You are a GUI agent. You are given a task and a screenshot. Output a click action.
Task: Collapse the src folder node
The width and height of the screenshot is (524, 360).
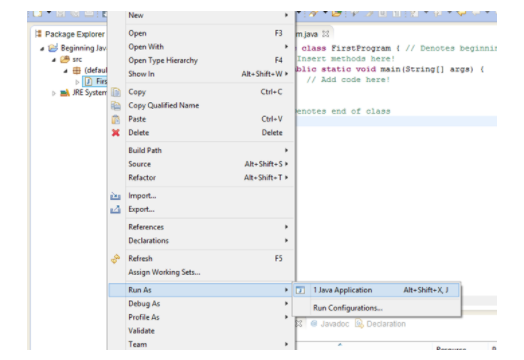tap(54, 60)
